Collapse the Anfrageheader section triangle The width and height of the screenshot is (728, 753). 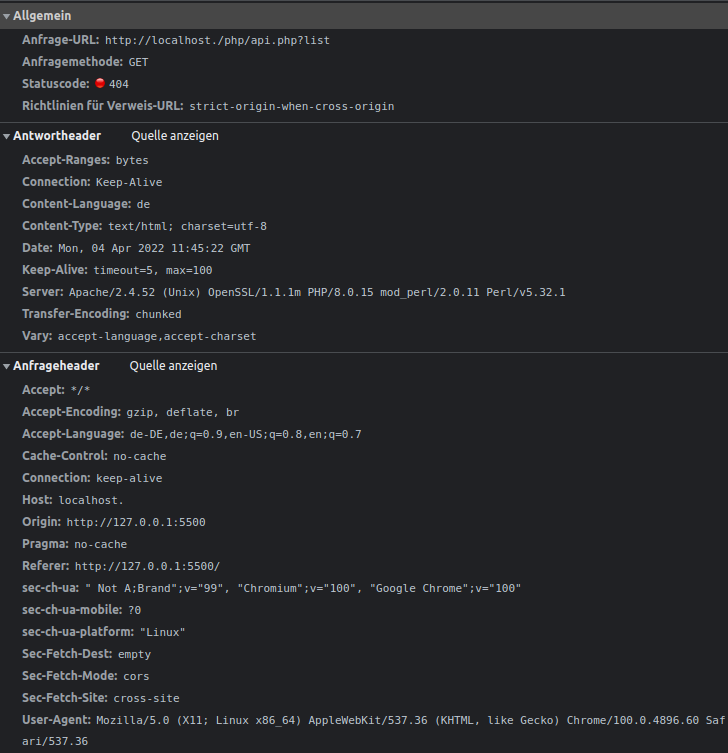(6, 366)
